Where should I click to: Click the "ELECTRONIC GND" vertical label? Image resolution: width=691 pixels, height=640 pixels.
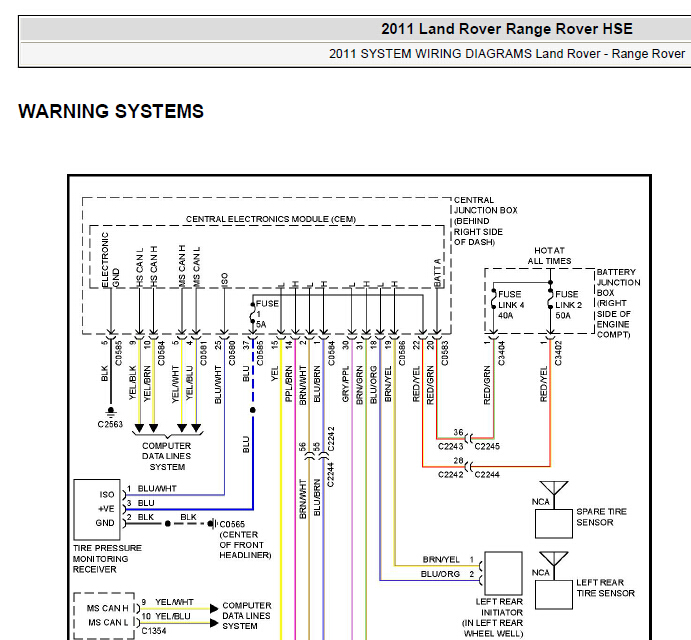click(110, 260)
